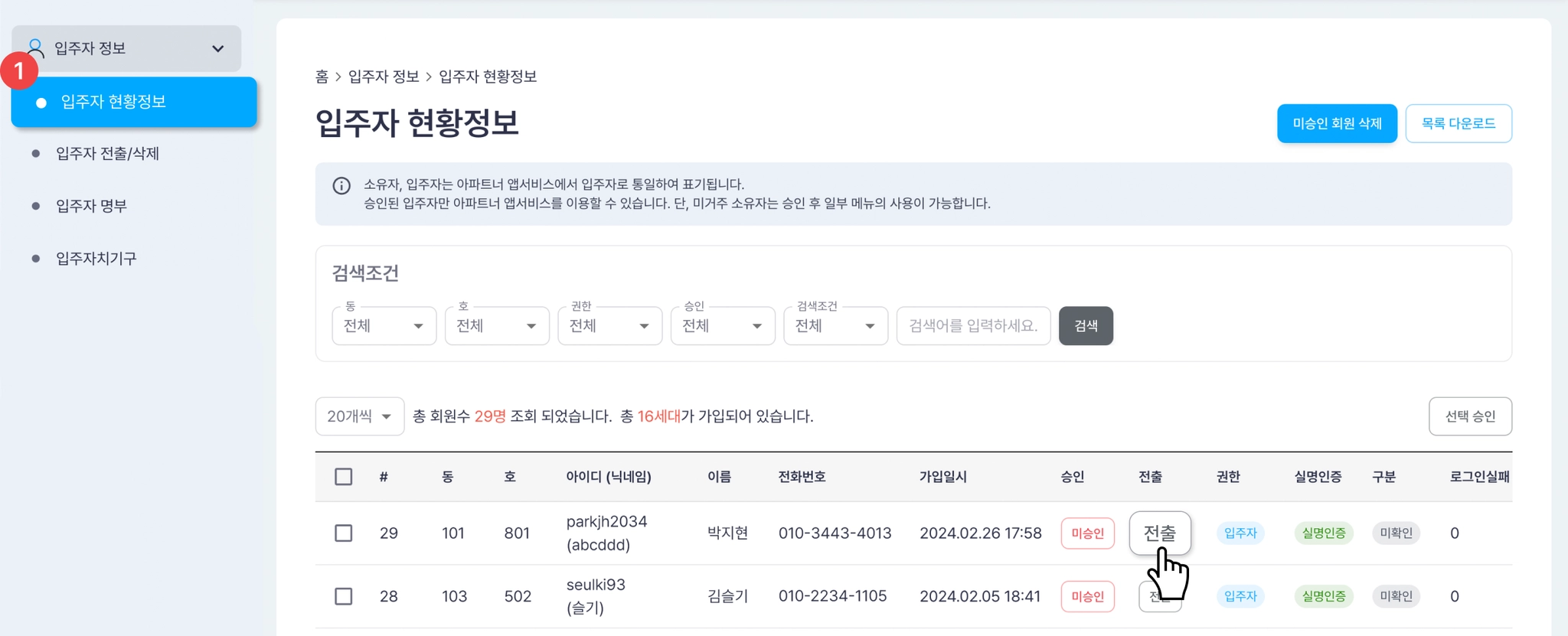Click the resident user profile icon in sidebar
The height and width of the screenshot is (636, 1568).
coord(35,48)
